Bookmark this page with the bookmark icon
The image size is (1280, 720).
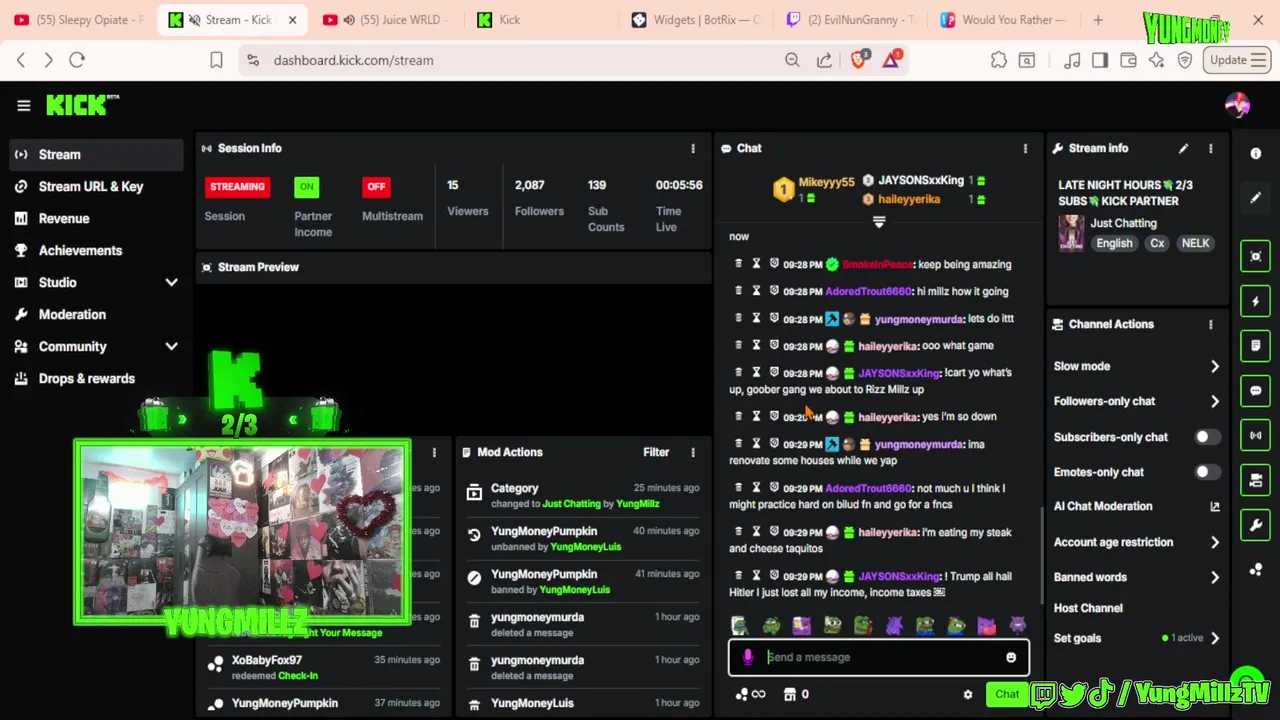click(x=216, y=60)
